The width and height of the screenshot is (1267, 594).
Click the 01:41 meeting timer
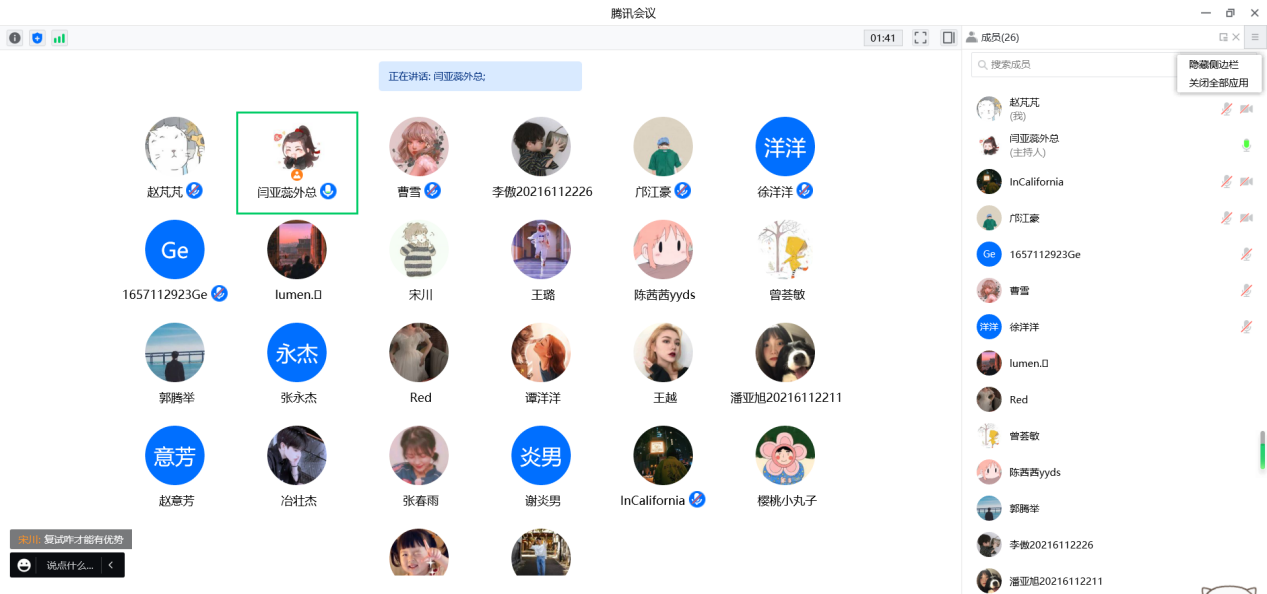coord(883,38)
